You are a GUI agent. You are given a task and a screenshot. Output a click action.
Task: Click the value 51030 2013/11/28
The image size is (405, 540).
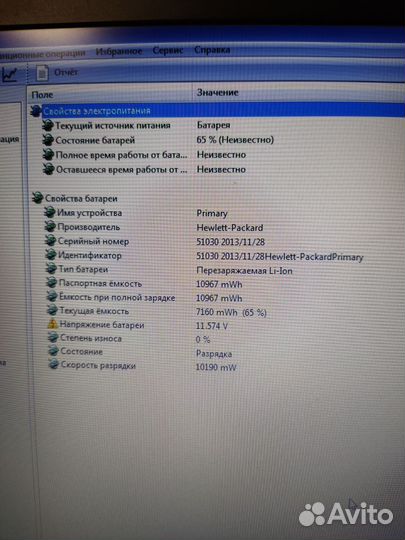230,242
